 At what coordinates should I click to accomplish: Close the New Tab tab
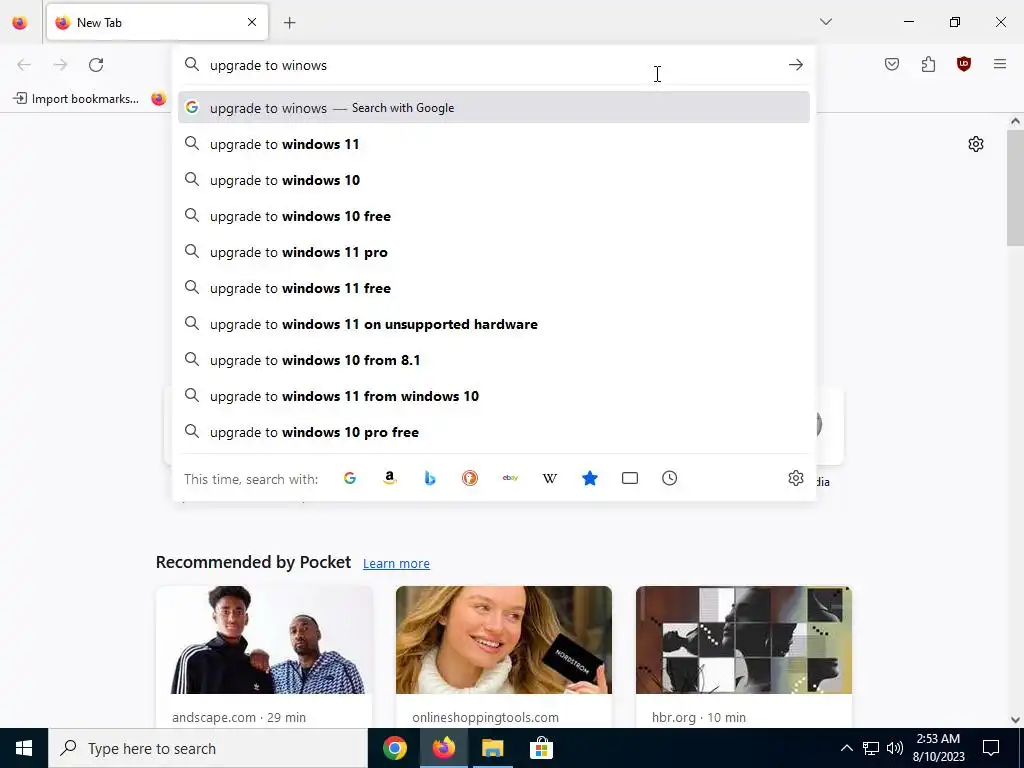252,22
